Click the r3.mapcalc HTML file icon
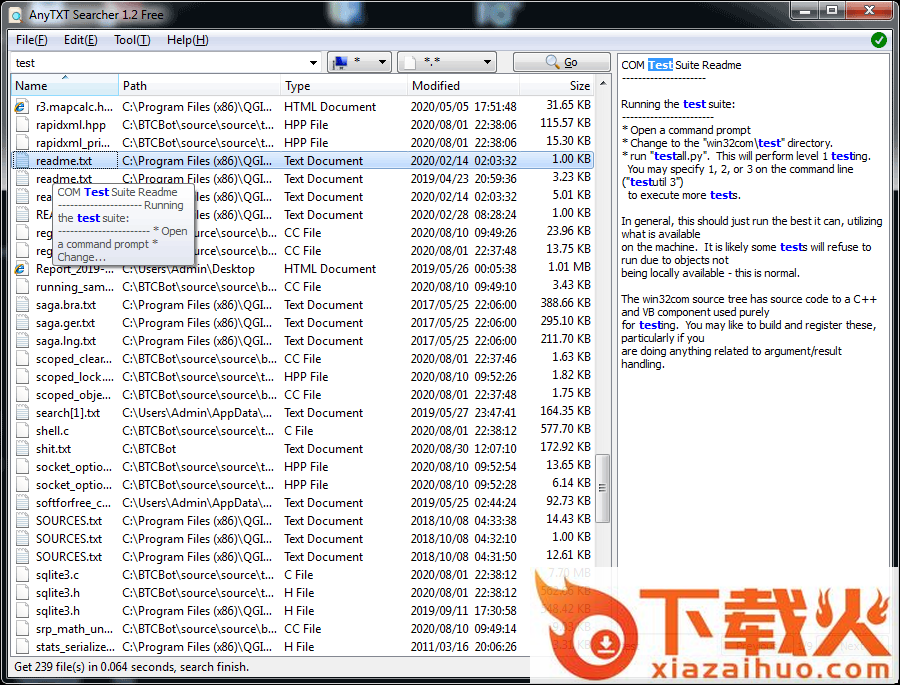 [x=22, y=107]
